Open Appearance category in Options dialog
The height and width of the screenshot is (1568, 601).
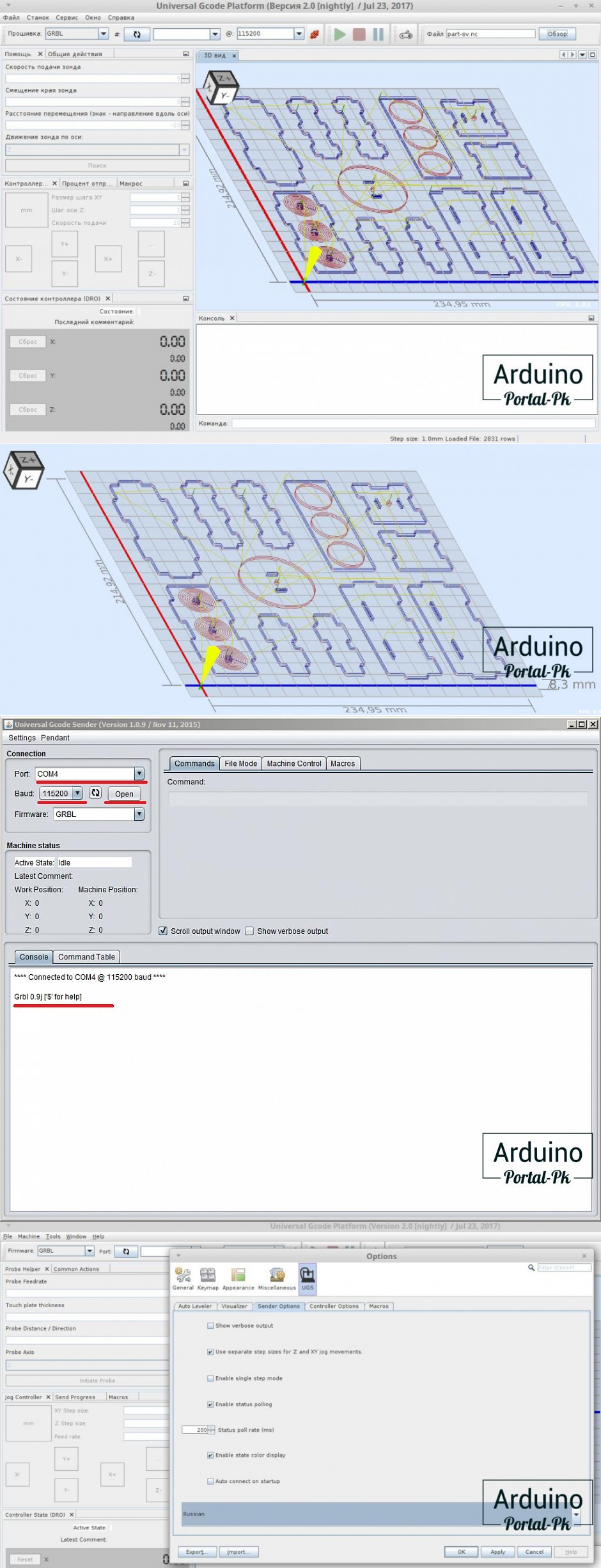coord(238,1279)
